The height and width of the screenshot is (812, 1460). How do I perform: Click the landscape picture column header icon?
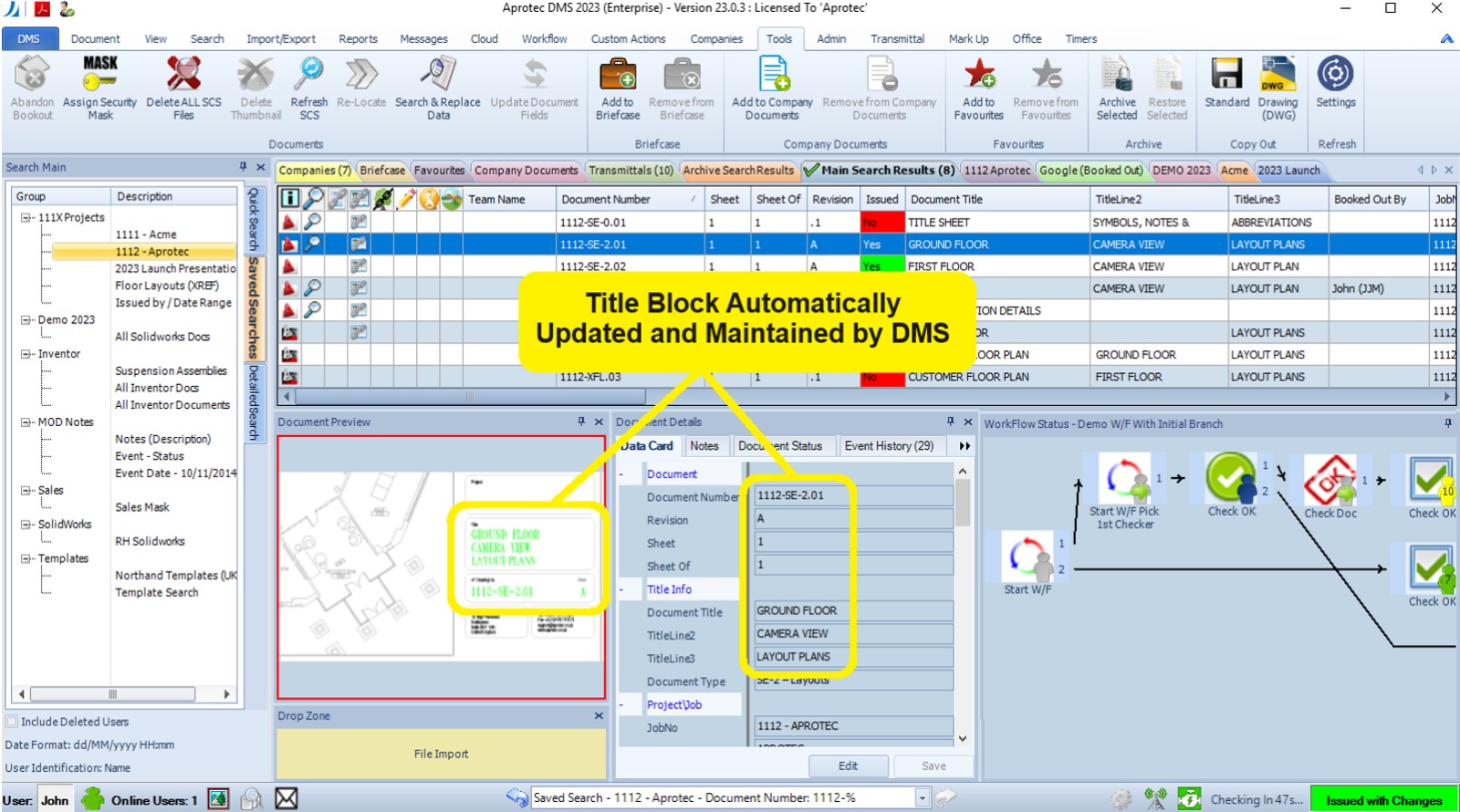point(452,199)
